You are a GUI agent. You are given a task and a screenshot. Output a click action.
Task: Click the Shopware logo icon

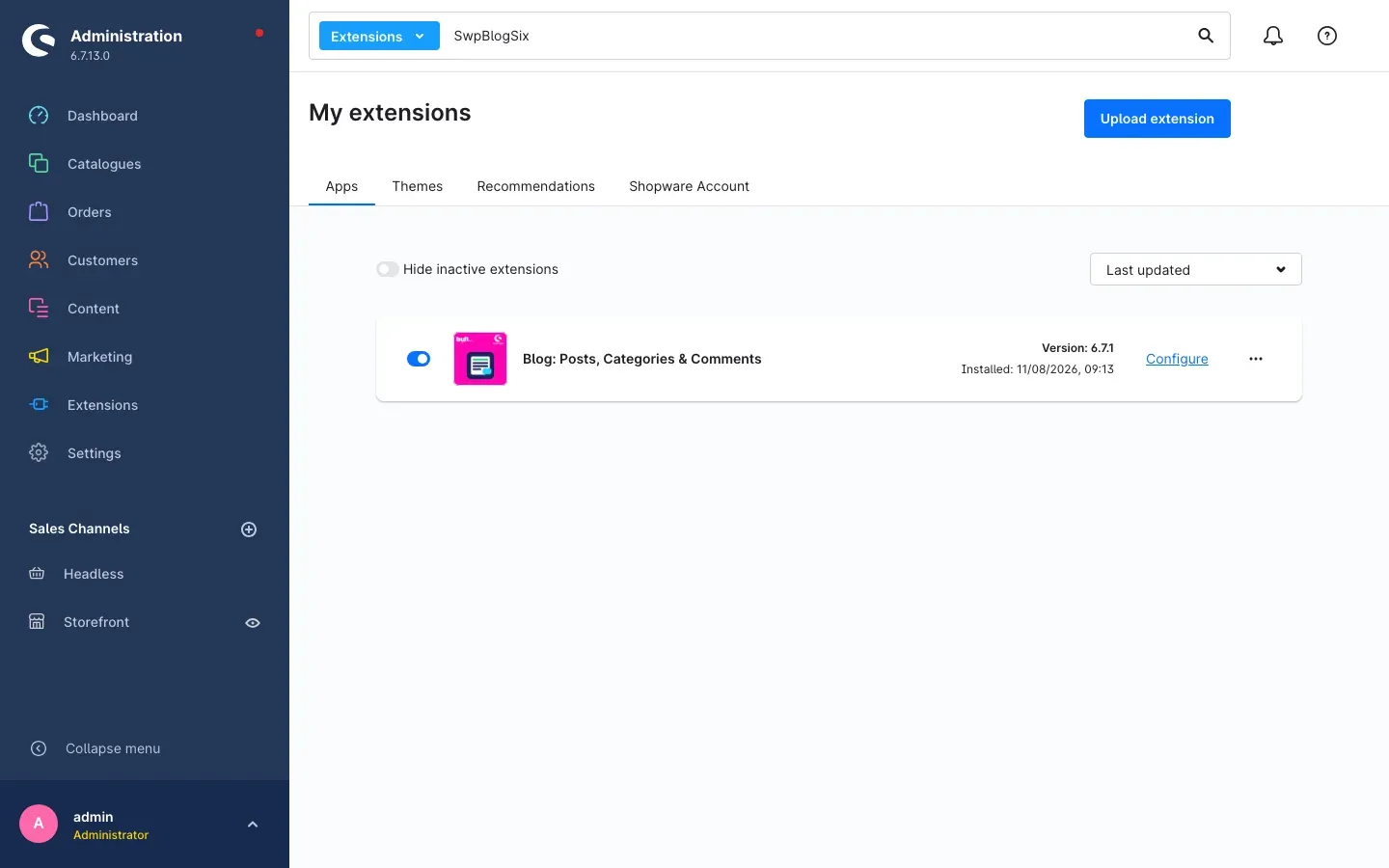pyautogui.click(x=39, y=41)
